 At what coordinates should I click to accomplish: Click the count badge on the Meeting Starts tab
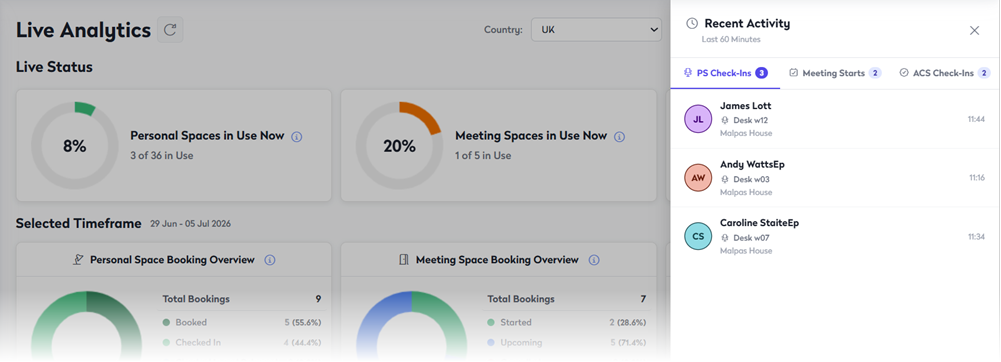tap(875, 73)
